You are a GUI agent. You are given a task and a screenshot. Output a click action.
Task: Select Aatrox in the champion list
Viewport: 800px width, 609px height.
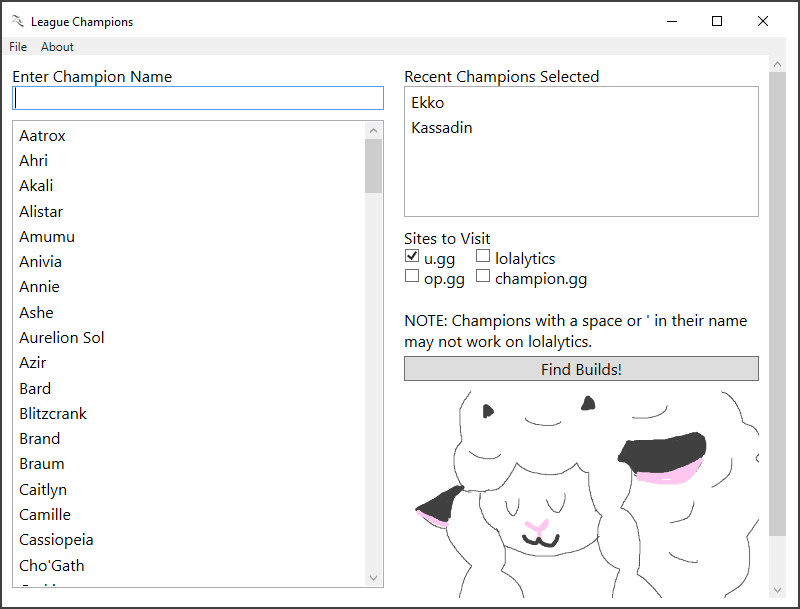click(189, 136)
